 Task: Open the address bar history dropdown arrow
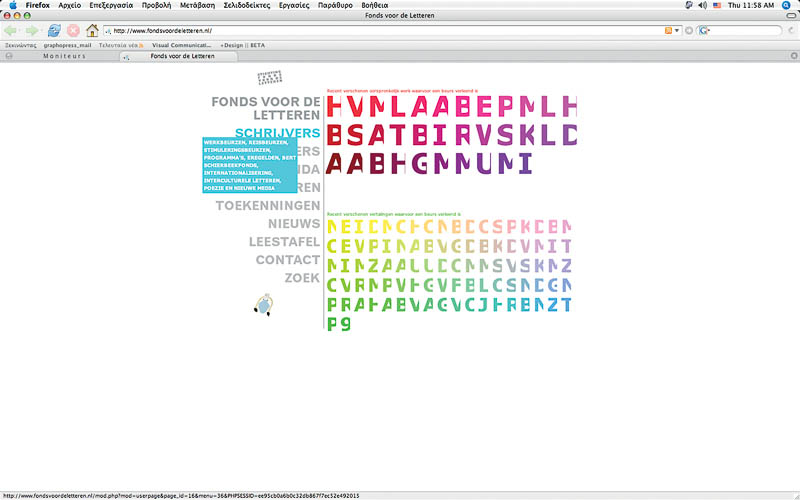coord(677,31)
